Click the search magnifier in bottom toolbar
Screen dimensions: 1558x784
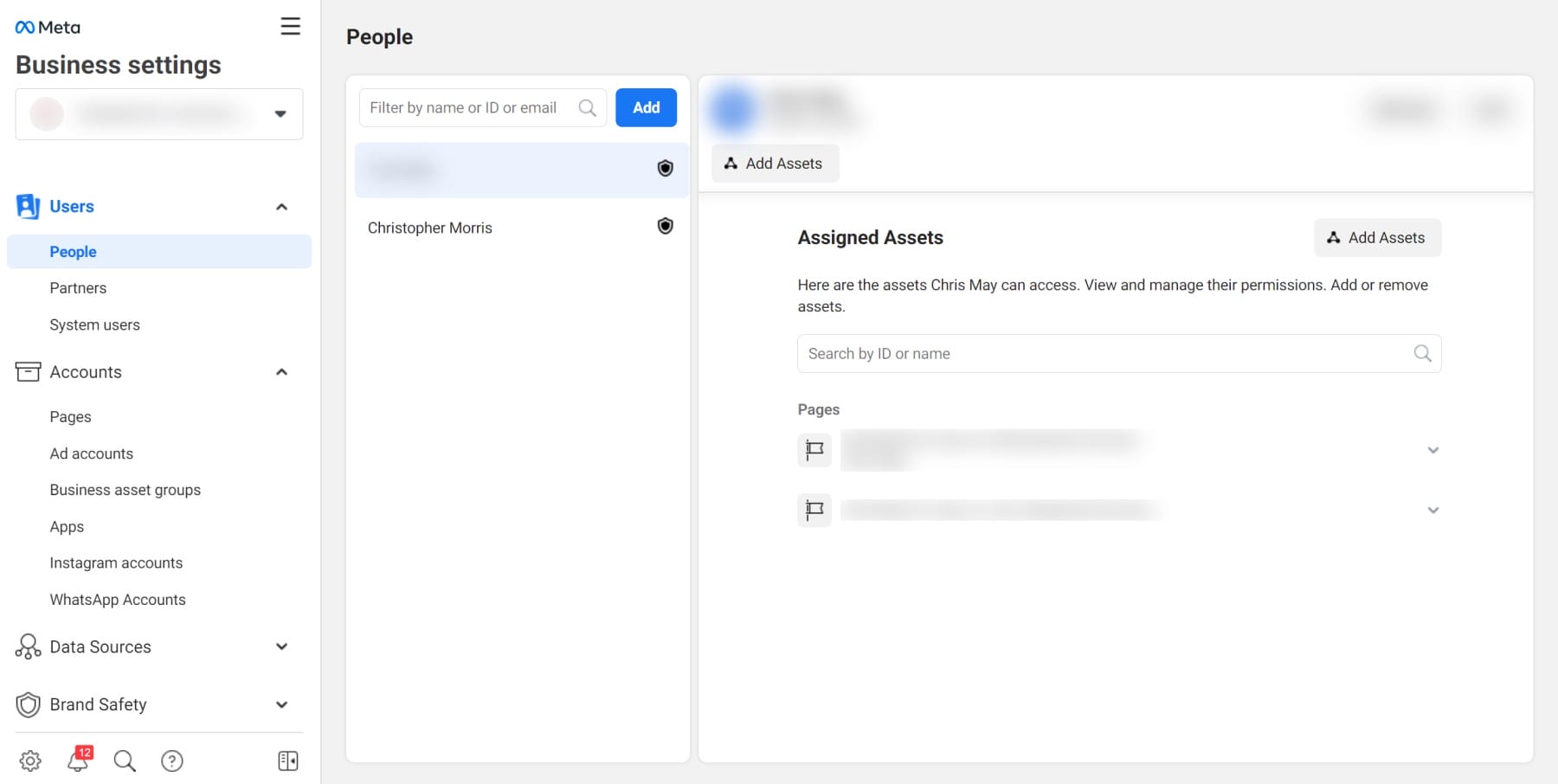(x=125, y=761)
